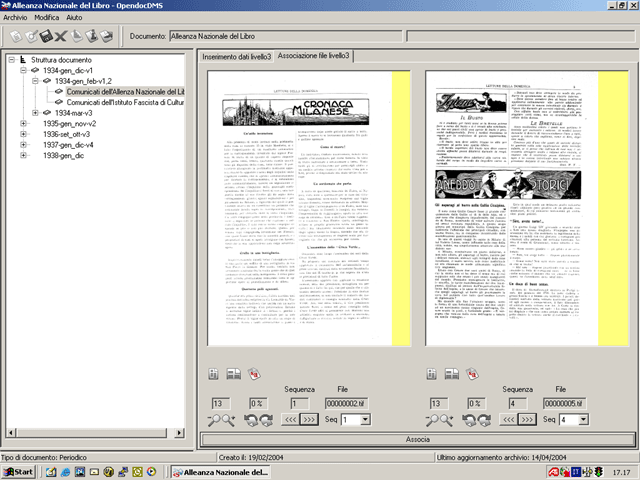The width and height of the screenshot is (640, 480).
Task: Click the edit document pencil icon
Action: 31,36
